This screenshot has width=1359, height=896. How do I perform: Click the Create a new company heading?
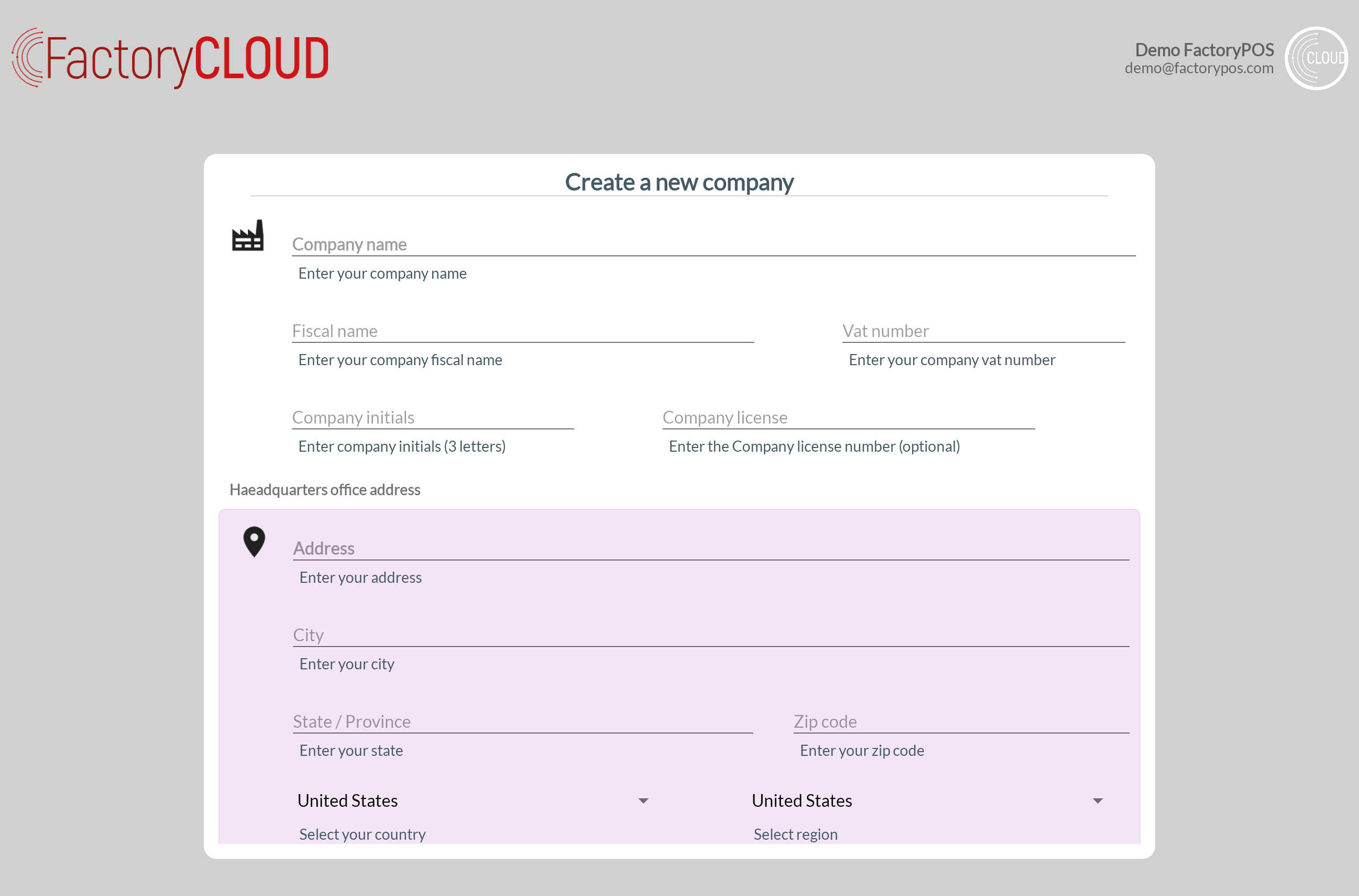click(x=679, y=182)
